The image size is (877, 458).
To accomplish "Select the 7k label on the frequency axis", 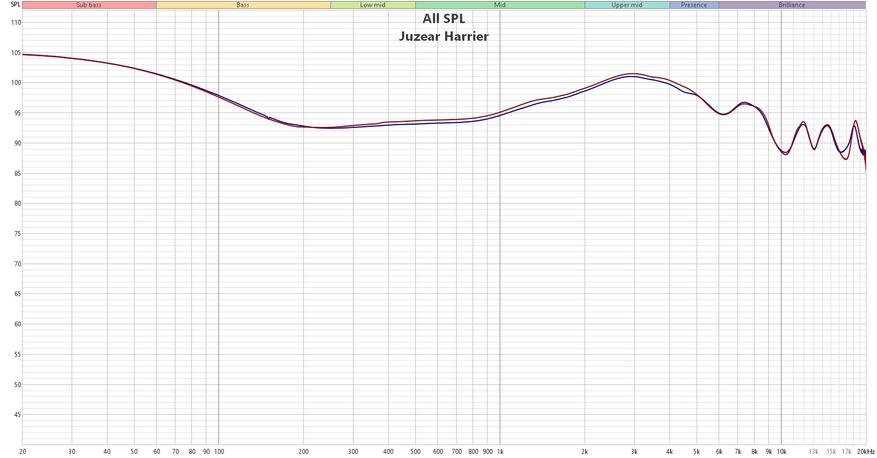I will pyautogui.click(x=738, y=451).
